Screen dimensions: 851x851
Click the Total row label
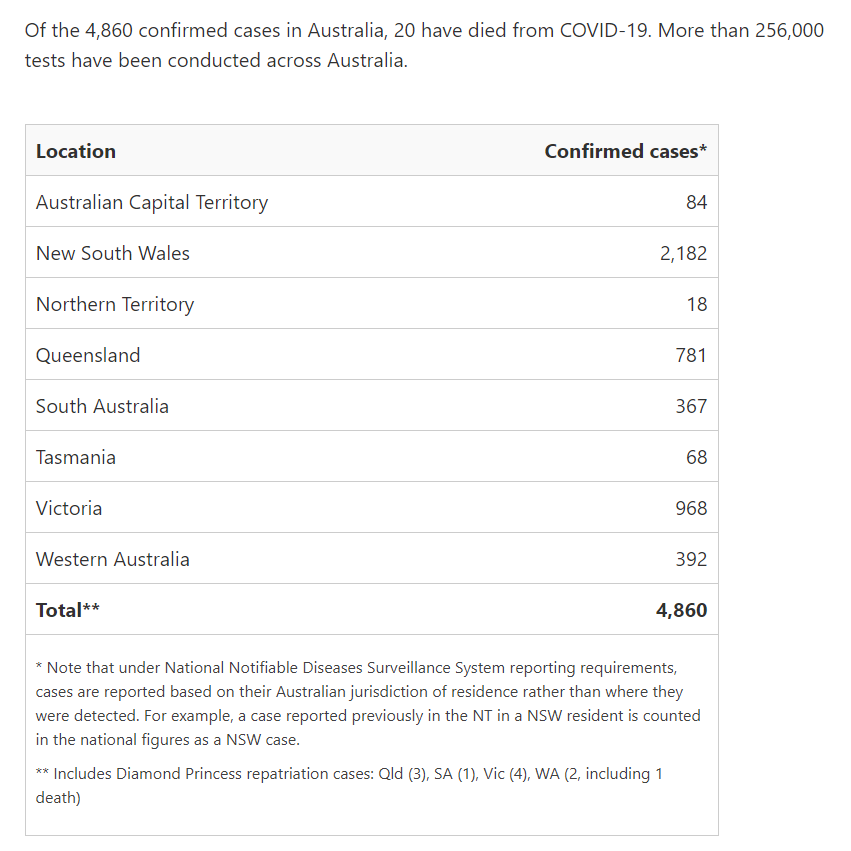[x=68, y=610]
